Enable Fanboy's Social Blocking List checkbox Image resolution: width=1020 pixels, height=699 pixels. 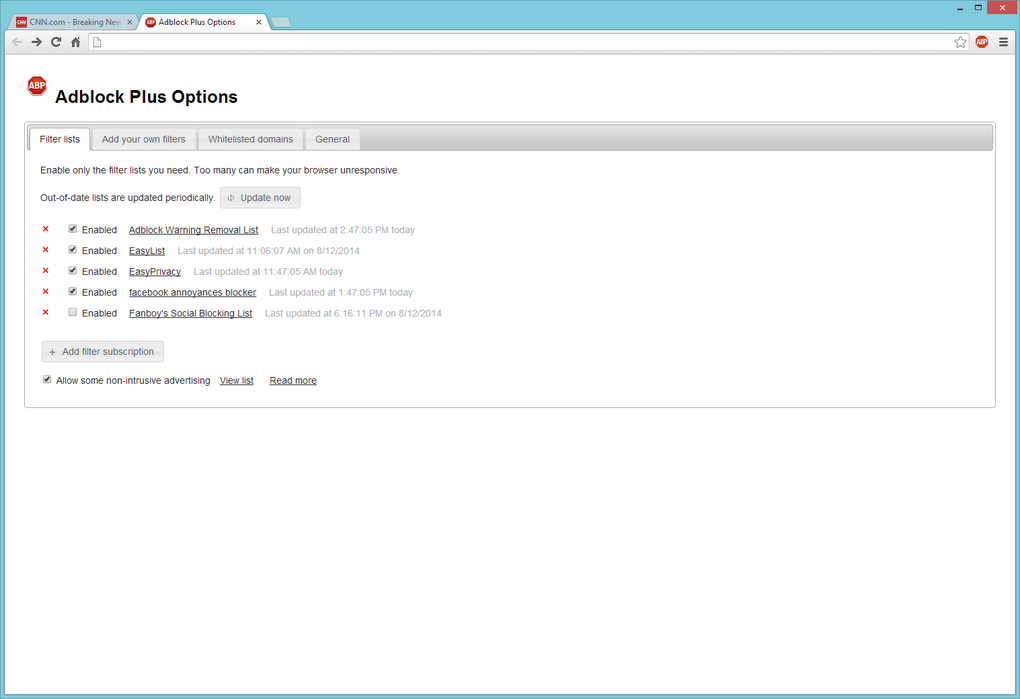point(73,312)
